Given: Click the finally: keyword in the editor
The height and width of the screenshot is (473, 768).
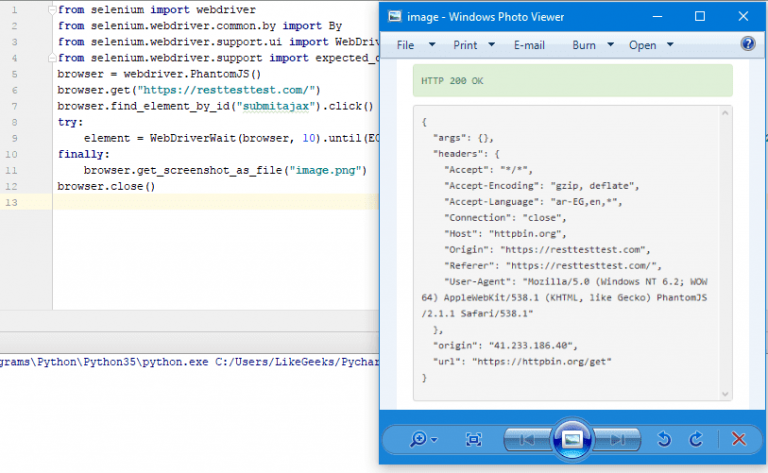Looking at the screenshot, I should point(83,154).
